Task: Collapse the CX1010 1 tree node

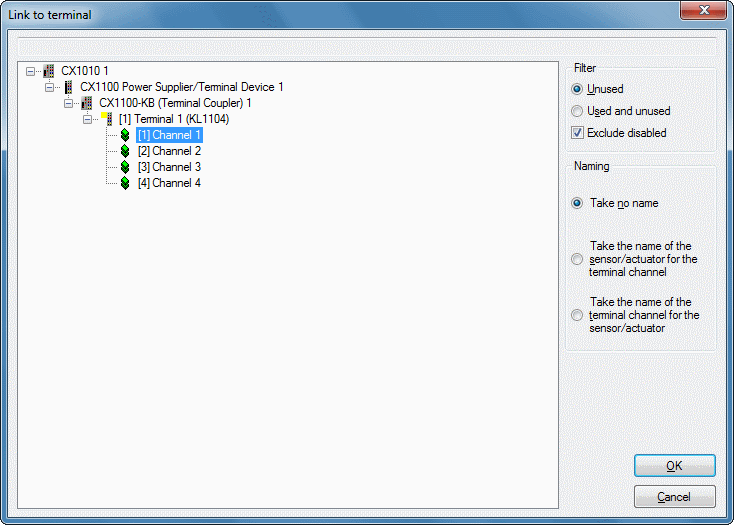Action: 30,72
